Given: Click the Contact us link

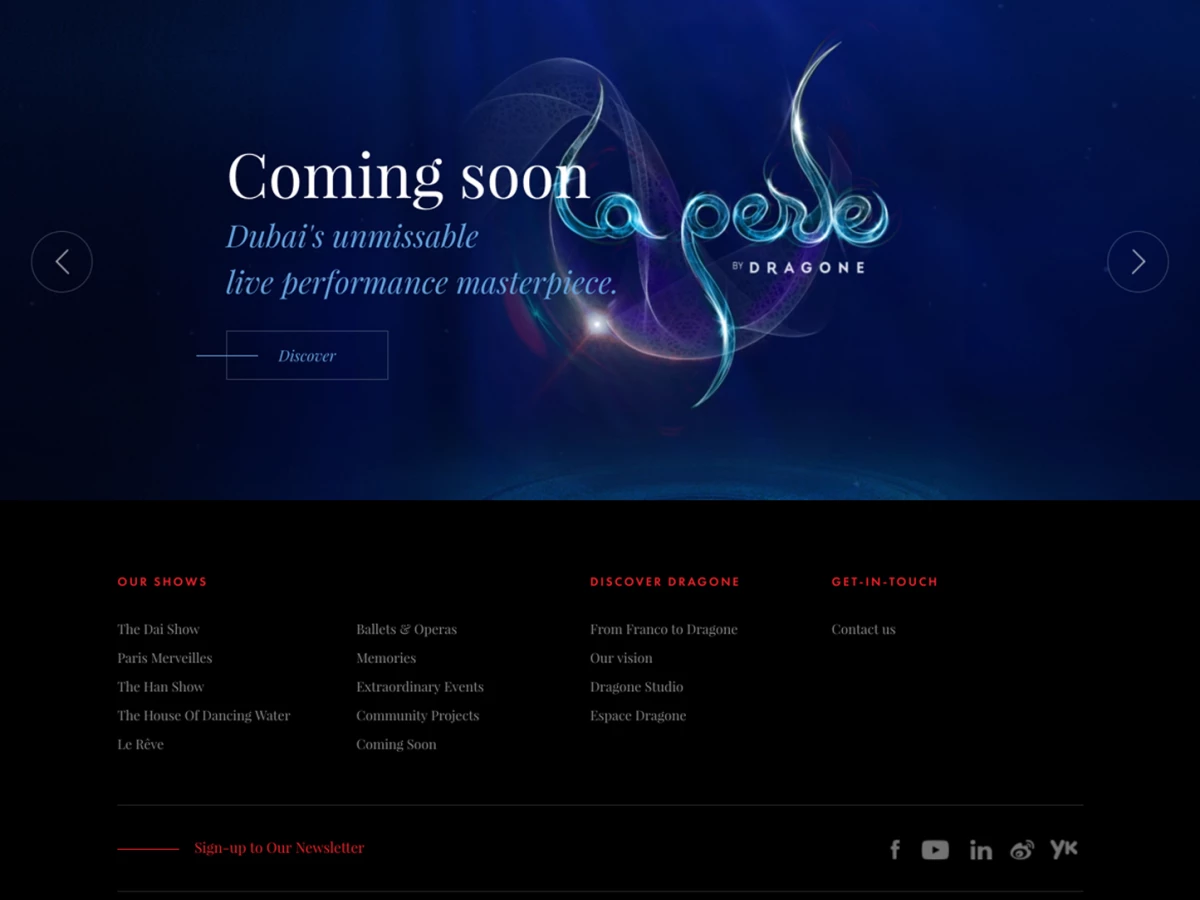Looking at the screenshot, I should [x=863, y=629].
